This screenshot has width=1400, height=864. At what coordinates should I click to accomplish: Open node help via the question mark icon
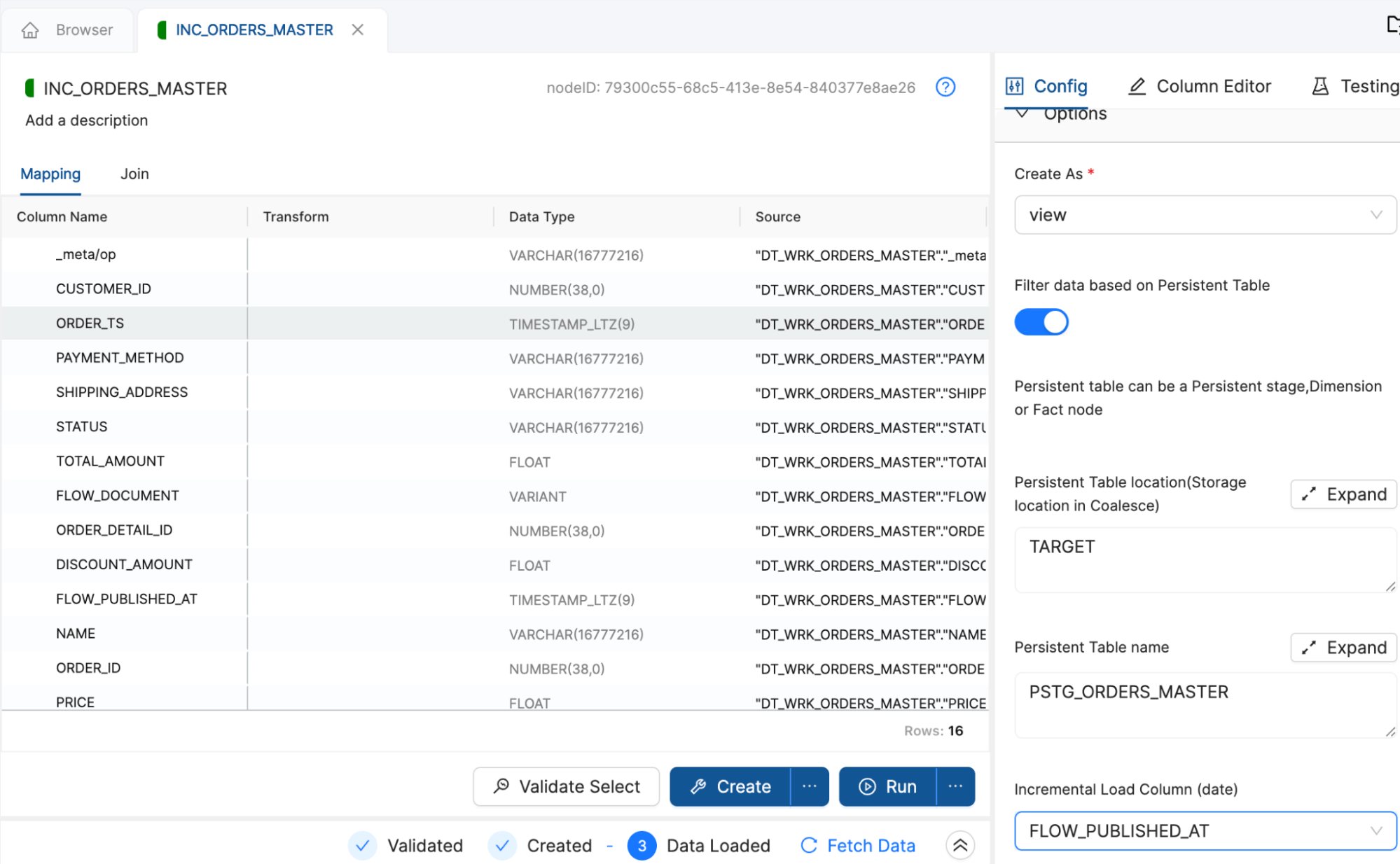(945, 87)
